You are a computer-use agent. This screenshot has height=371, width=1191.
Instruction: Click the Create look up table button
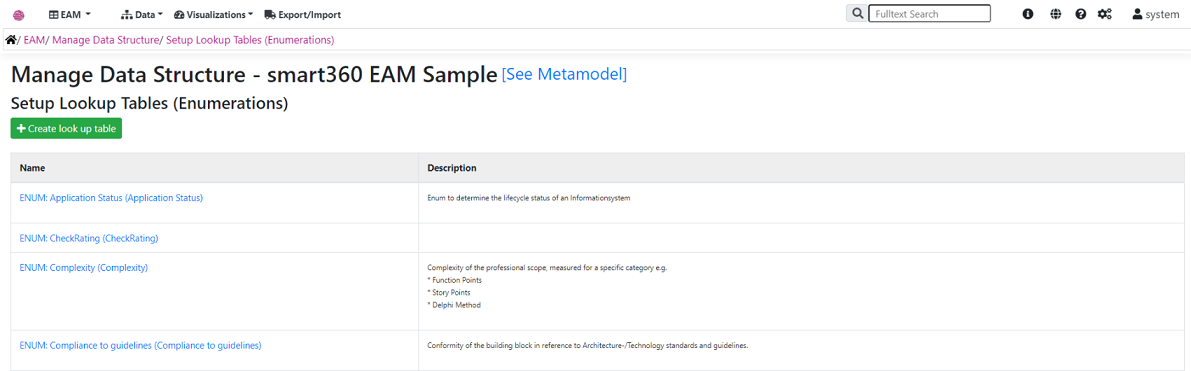[x=66, y=129]
